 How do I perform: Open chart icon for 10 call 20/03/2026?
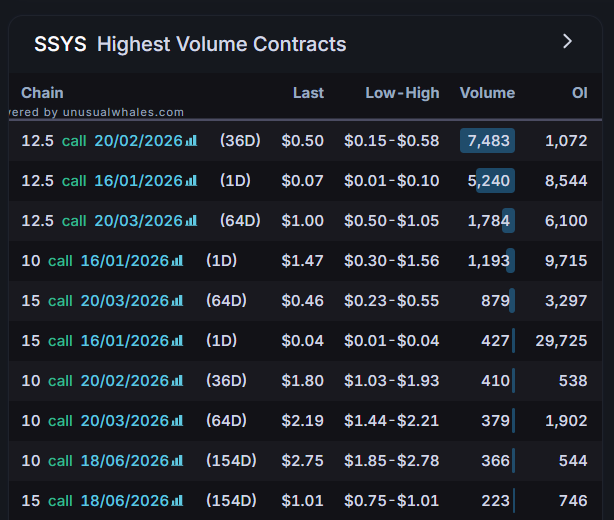click(177, 420)
